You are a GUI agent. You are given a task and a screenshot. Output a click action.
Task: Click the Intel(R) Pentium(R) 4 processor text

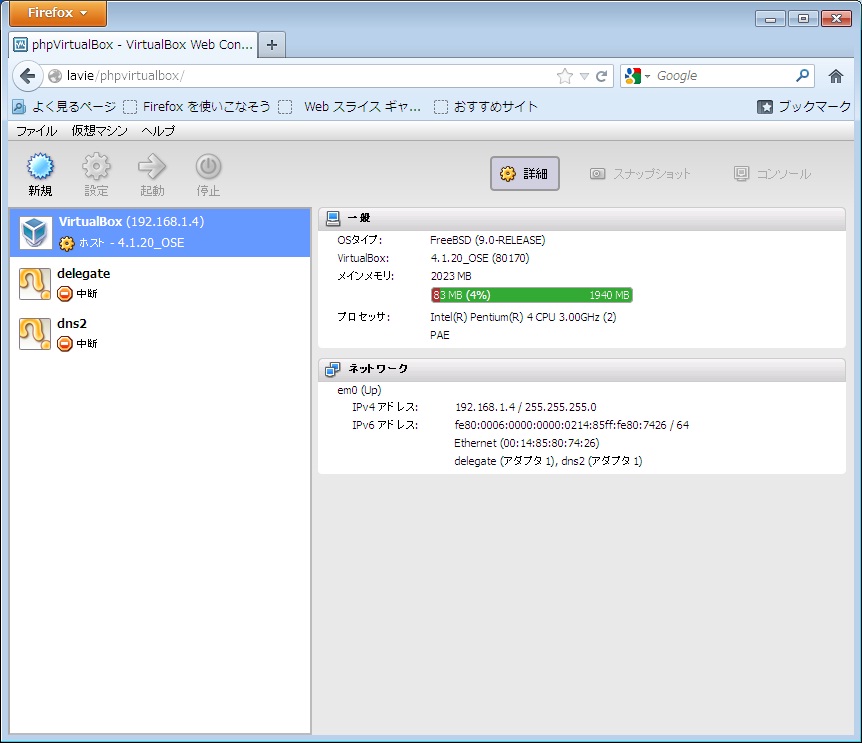point(523,317)
